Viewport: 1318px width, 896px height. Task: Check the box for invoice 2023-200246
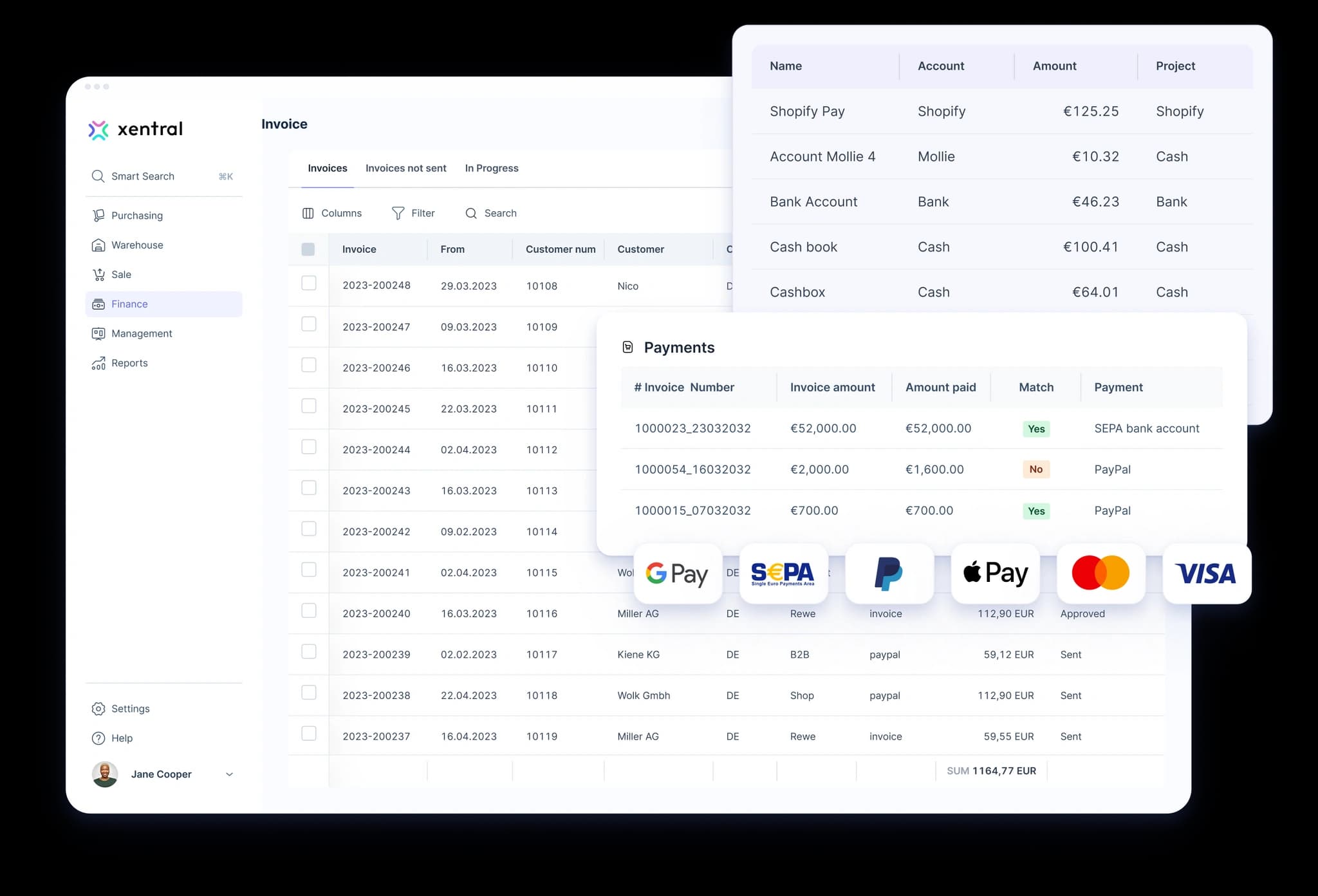[309, 365]
